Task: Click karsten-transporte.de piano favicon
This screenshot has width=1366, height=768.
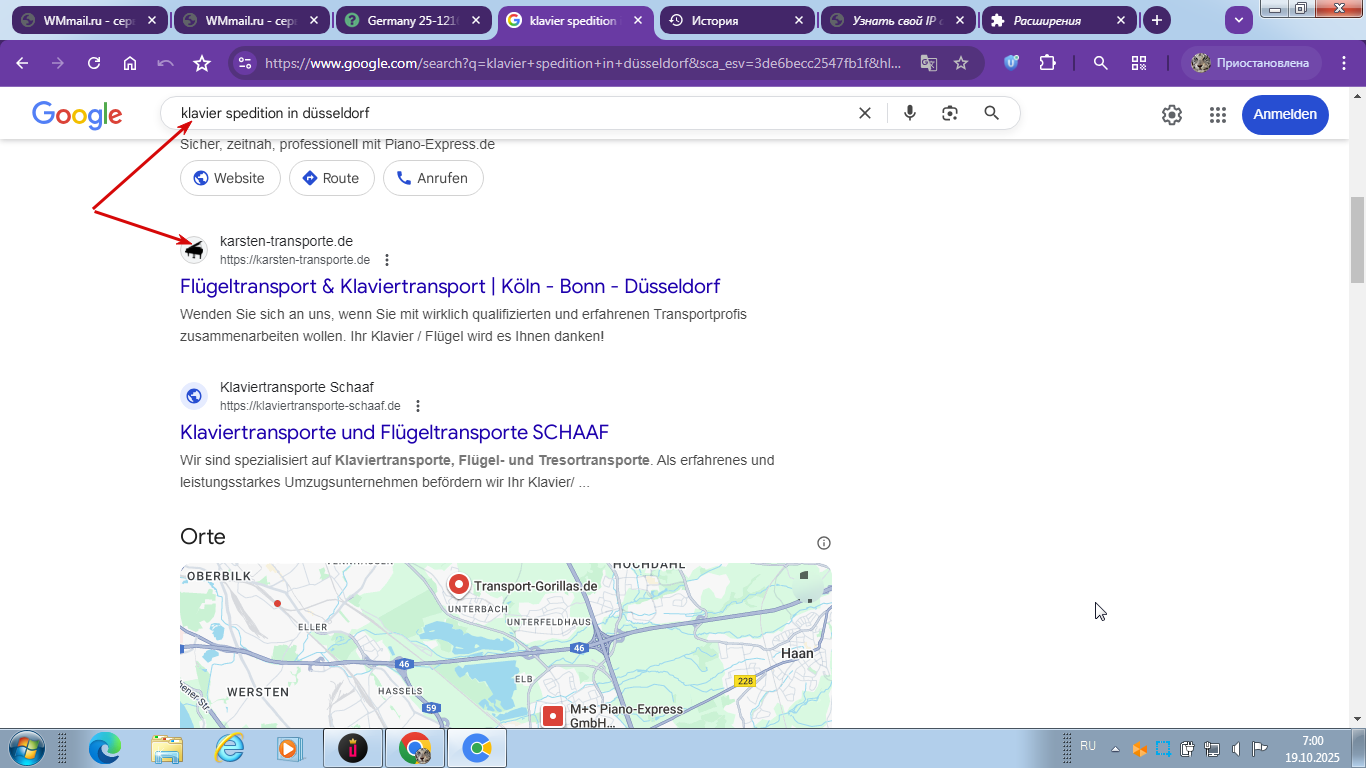Action: (x=194, y=250)
